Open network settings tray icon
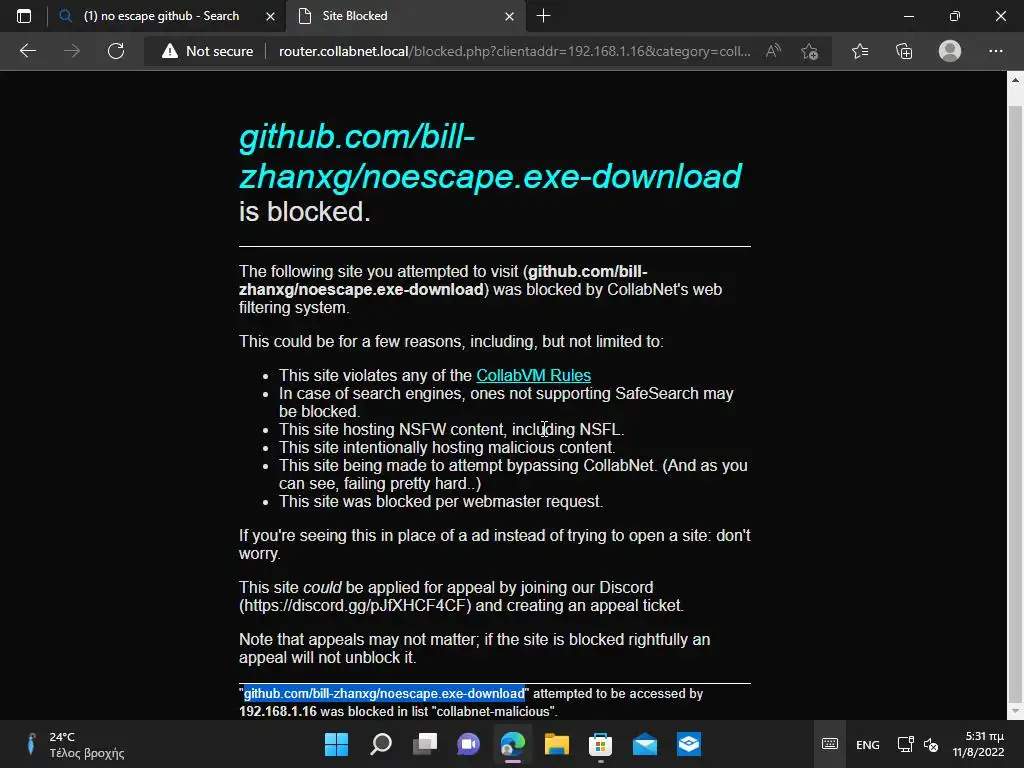The height and width of the screenshot is (768, 1024). point(905,744)
